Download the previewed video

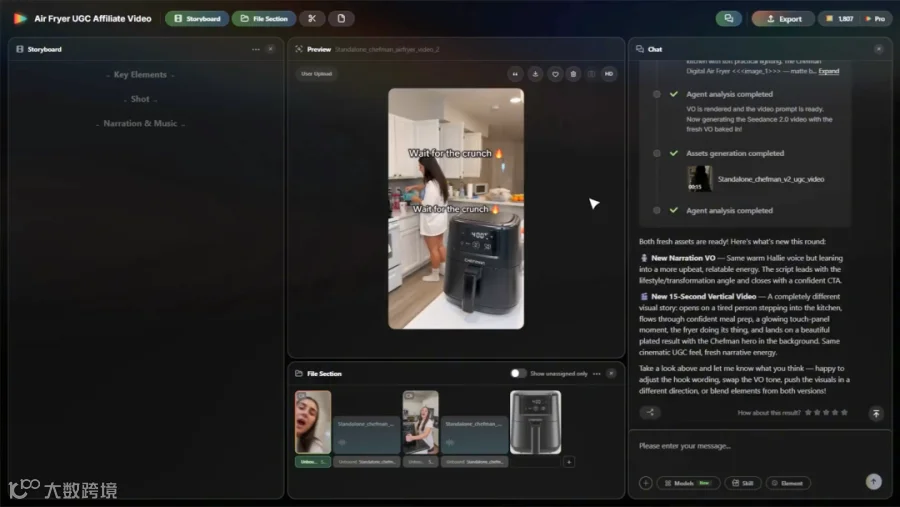pyautogui.click(x=535, y=73)
